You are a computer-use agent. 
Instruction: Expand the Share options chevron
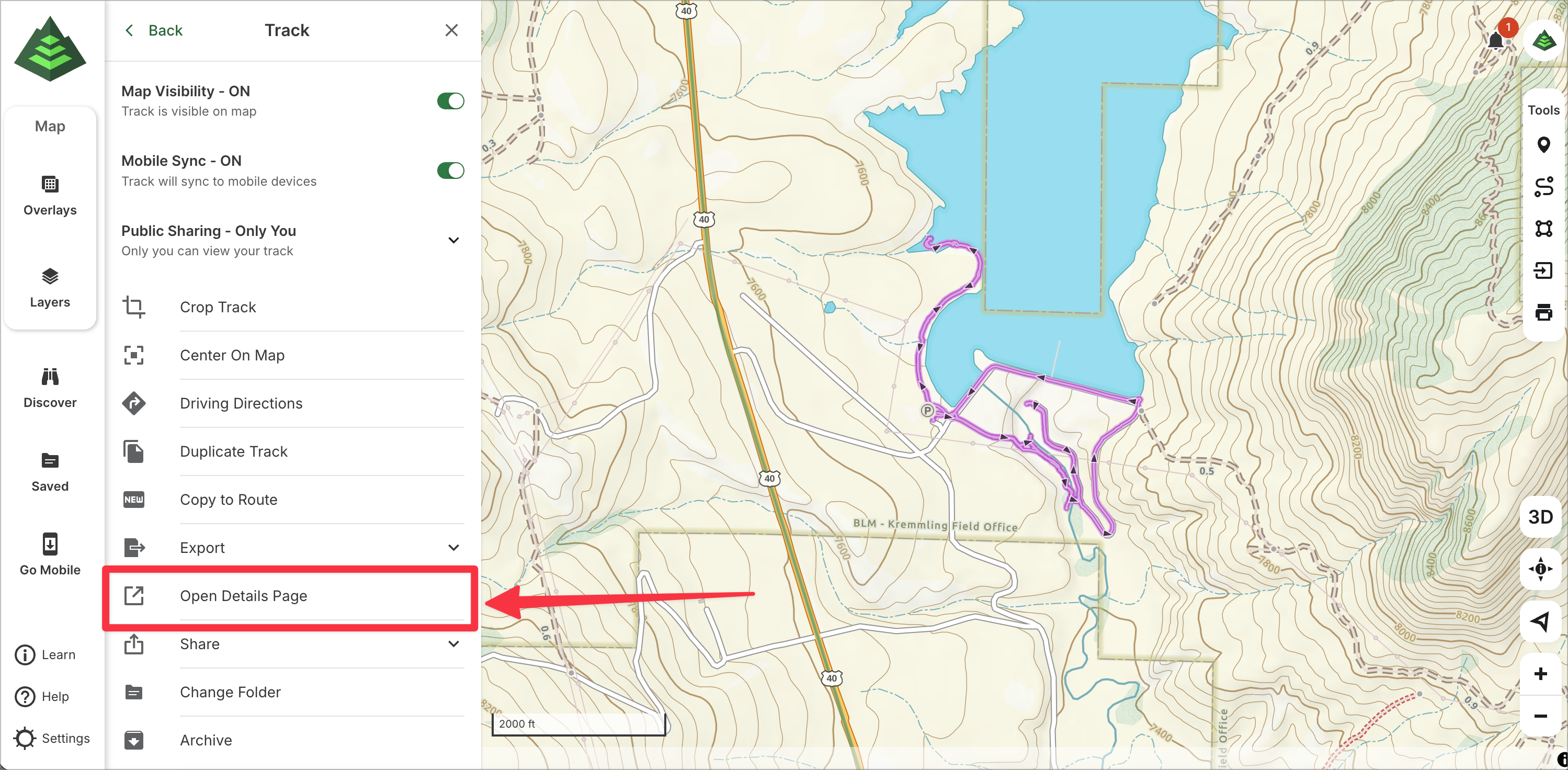[x=453, y=644]
